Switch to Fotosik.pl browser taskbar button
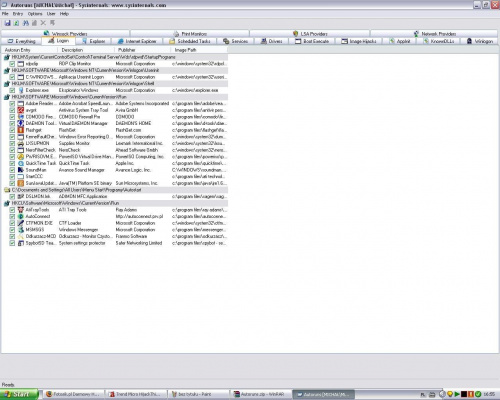This screenshot has height=400, width=500. (x=74, y=394)
